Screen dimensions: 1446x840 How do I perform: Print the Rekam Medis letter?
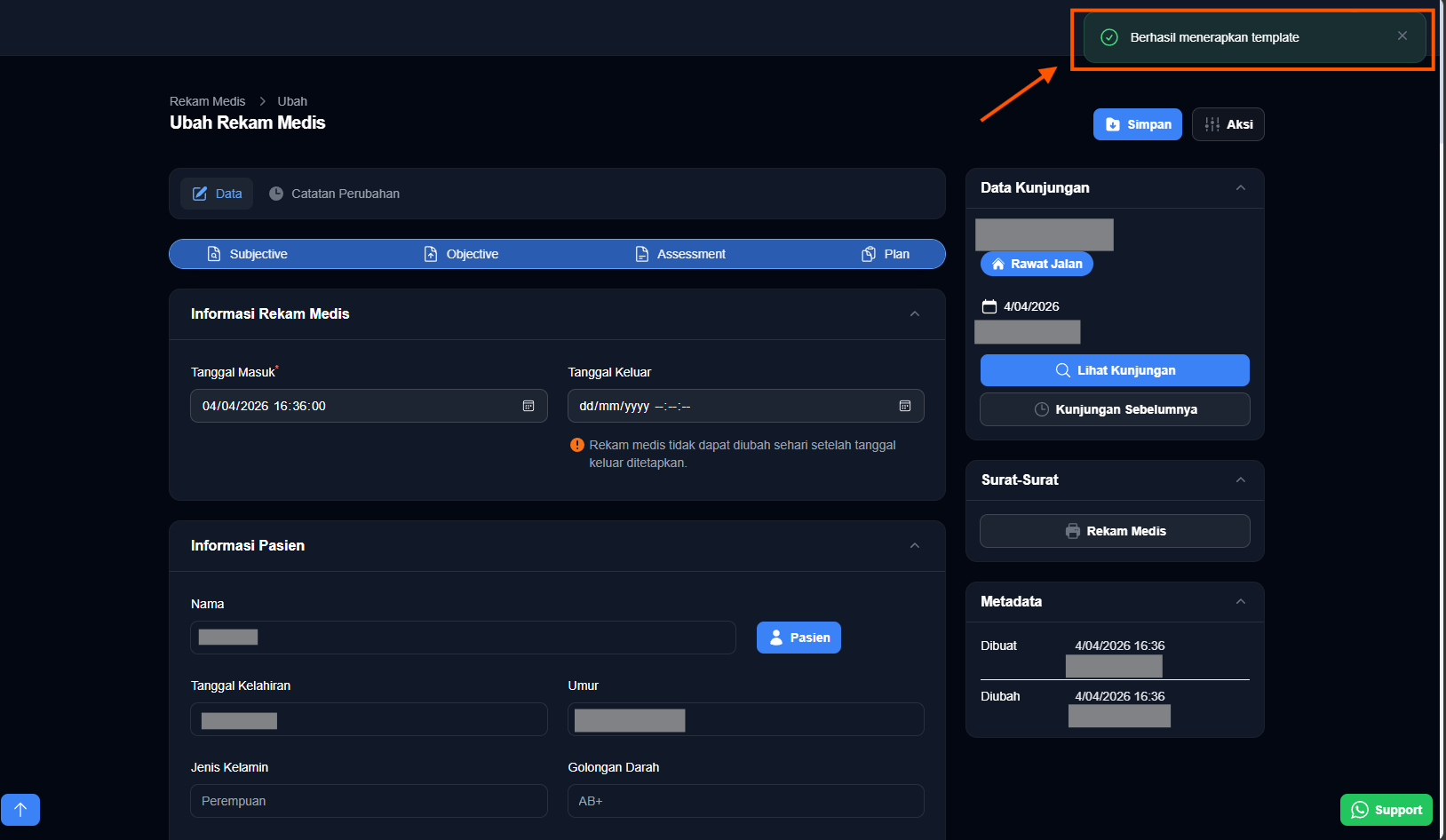pos(1115,531)
